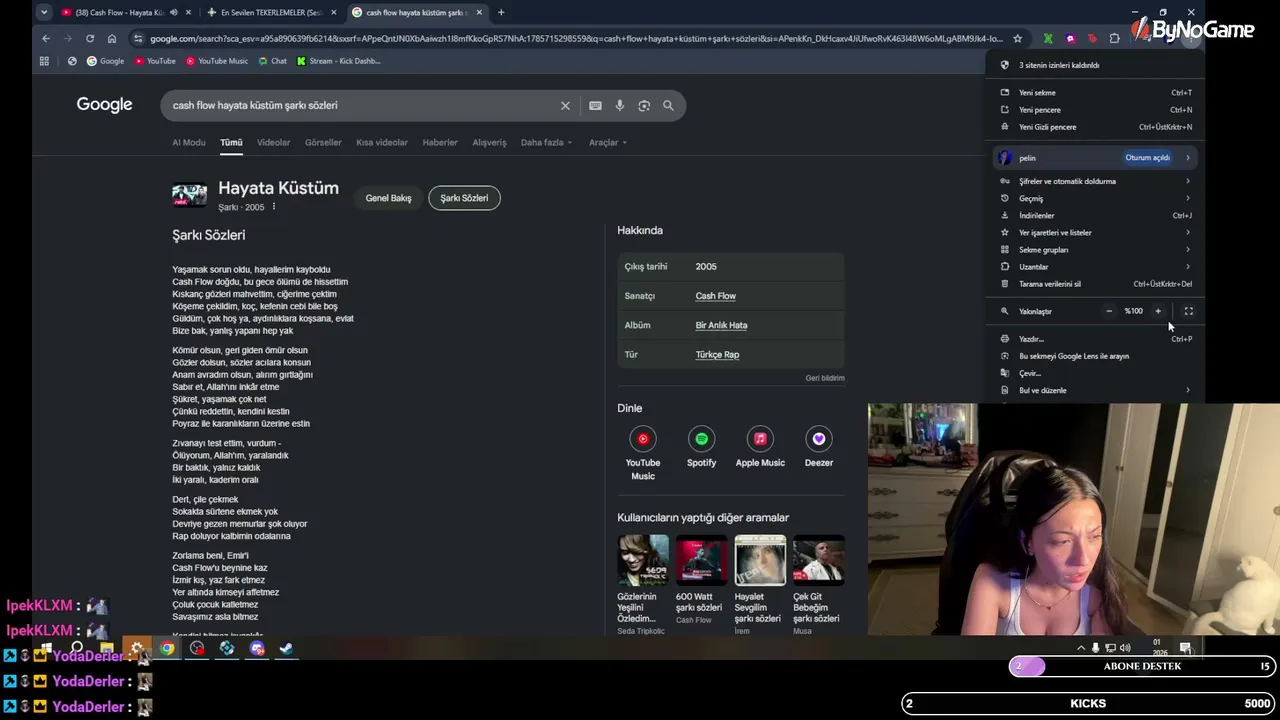Enter full screen from zoom row

pyautogui.click(x=1189, y=311)
